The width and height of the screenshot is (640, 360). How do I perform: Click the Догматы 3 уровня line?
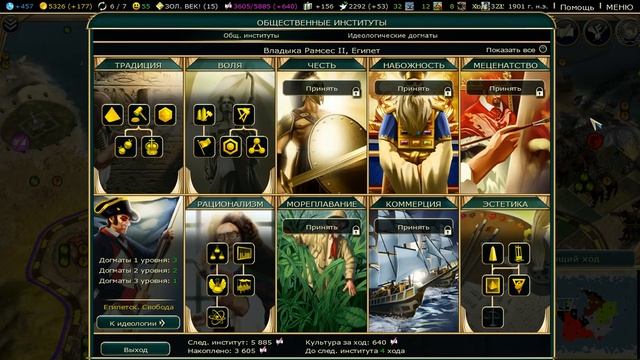coord(138,281)
